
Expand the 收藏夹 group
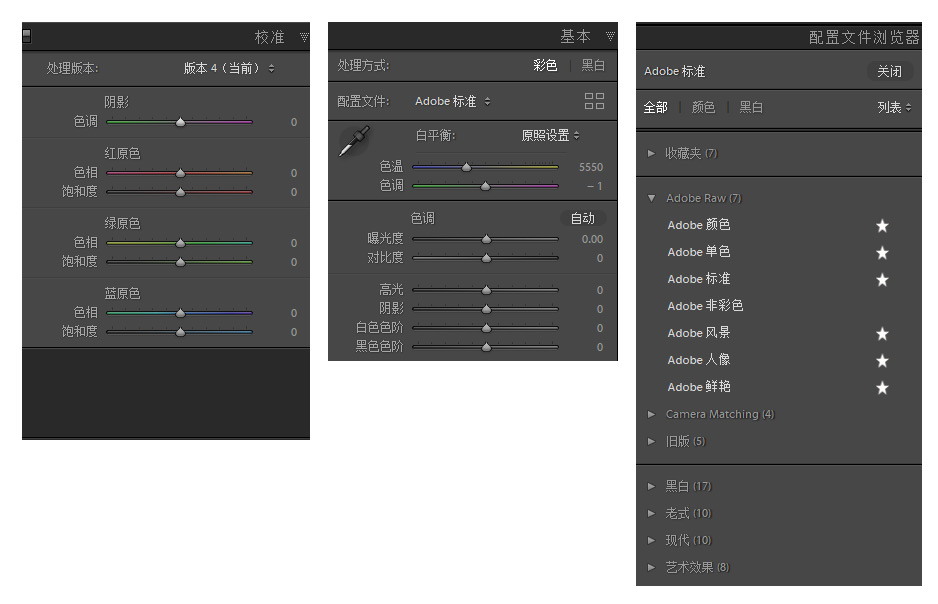tap(651, 153)
